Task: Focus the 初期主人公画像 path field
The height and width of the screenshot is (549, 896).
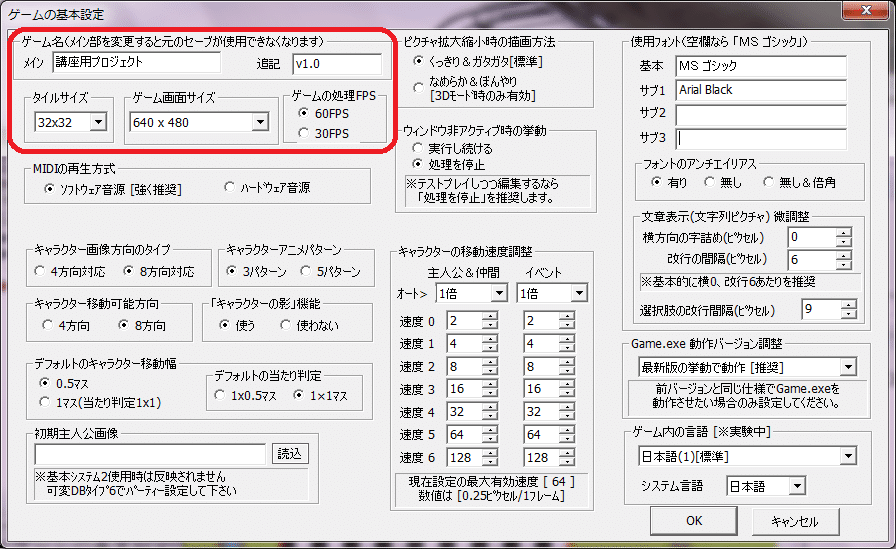Action: pyautogui.click(x=150, y=454)
